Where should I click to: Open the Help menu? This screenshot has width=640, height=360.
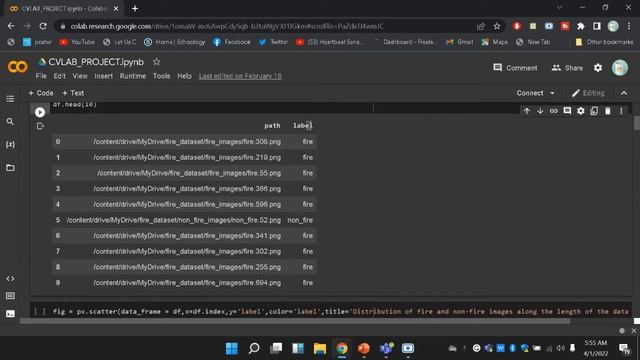184,76
